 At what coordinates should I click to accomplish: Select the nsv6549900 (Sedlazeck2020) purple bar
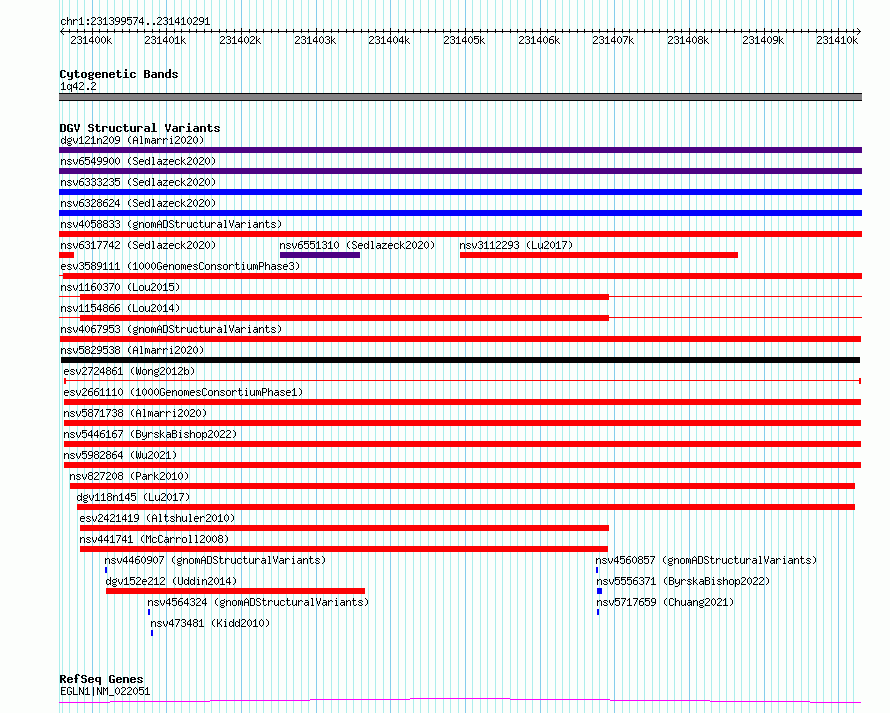point(460,171)
